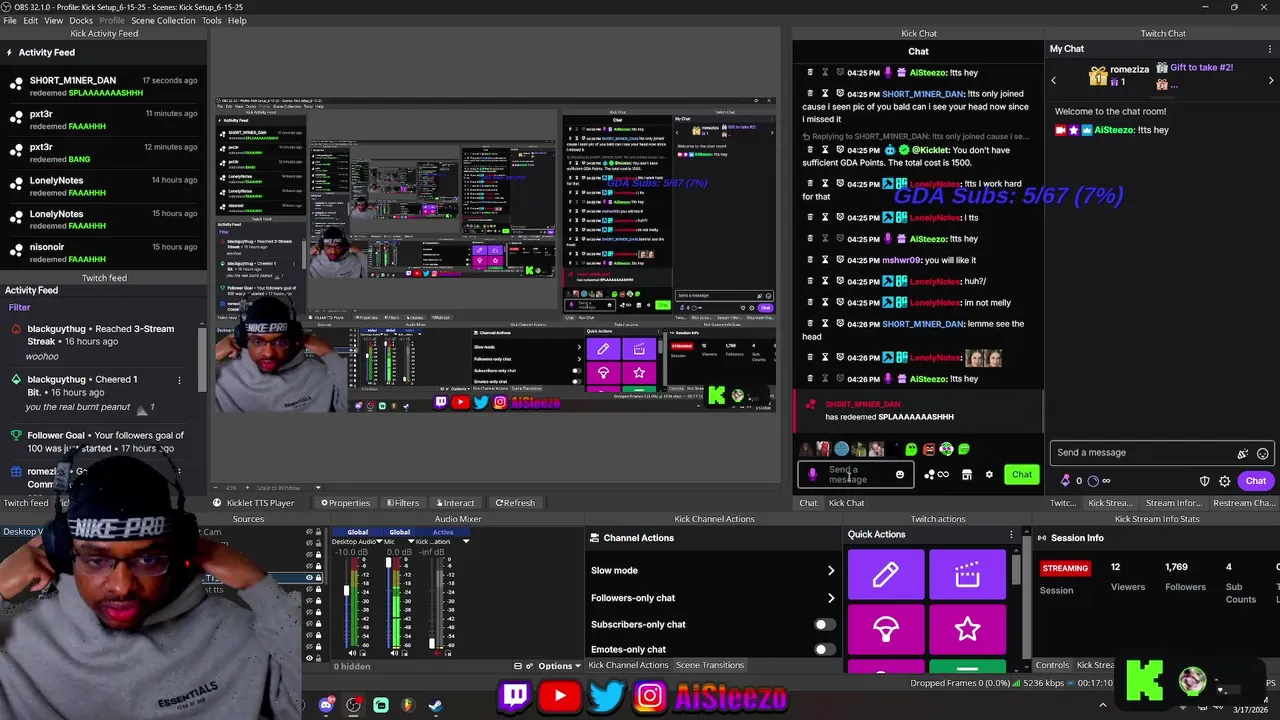Open Twitch chat settings gear
The width and height of the screenshot is (1280, 720).
click(x=1224, y=481)
